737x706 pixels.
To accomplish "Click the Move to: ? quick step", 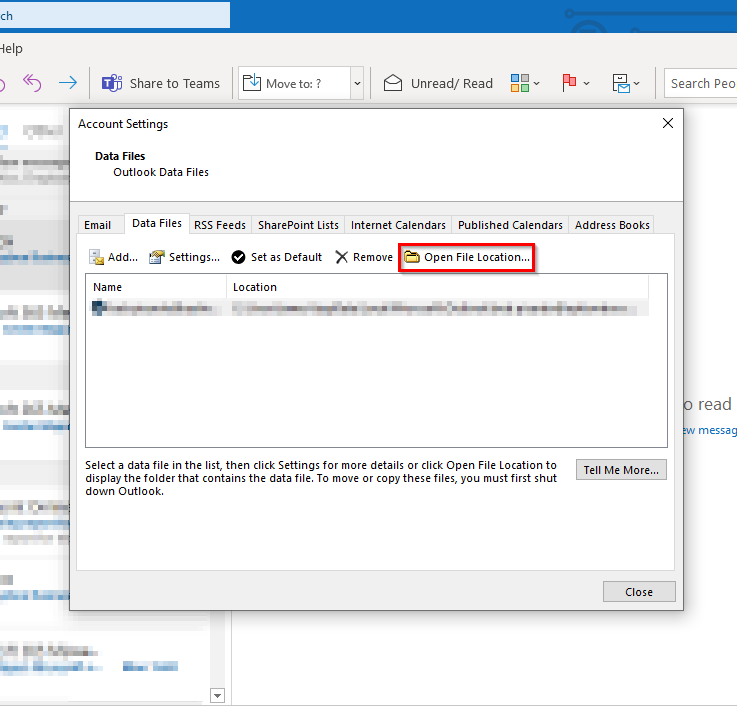I will (294, 83).
